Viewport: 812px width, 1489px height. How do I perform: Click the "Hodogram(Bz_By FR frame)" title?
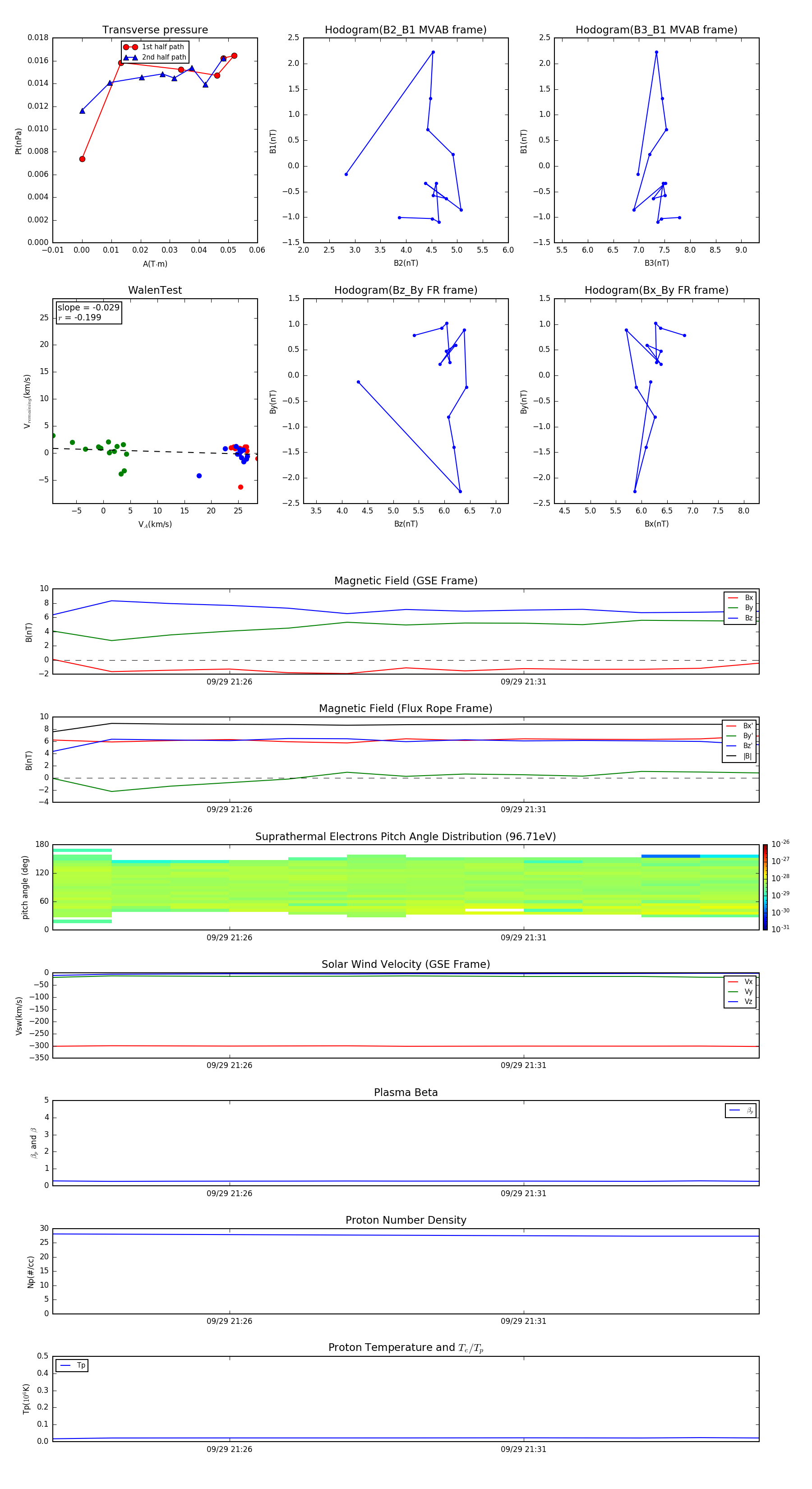click(x=406, y=290)
